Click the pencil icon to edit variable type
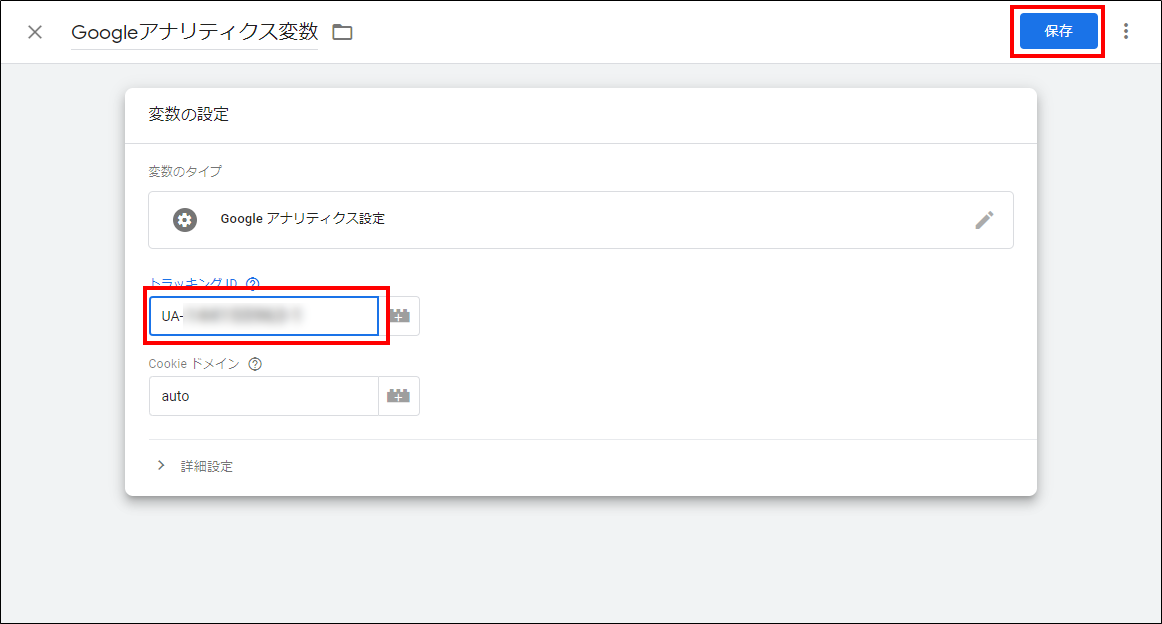 pos(984,220)
